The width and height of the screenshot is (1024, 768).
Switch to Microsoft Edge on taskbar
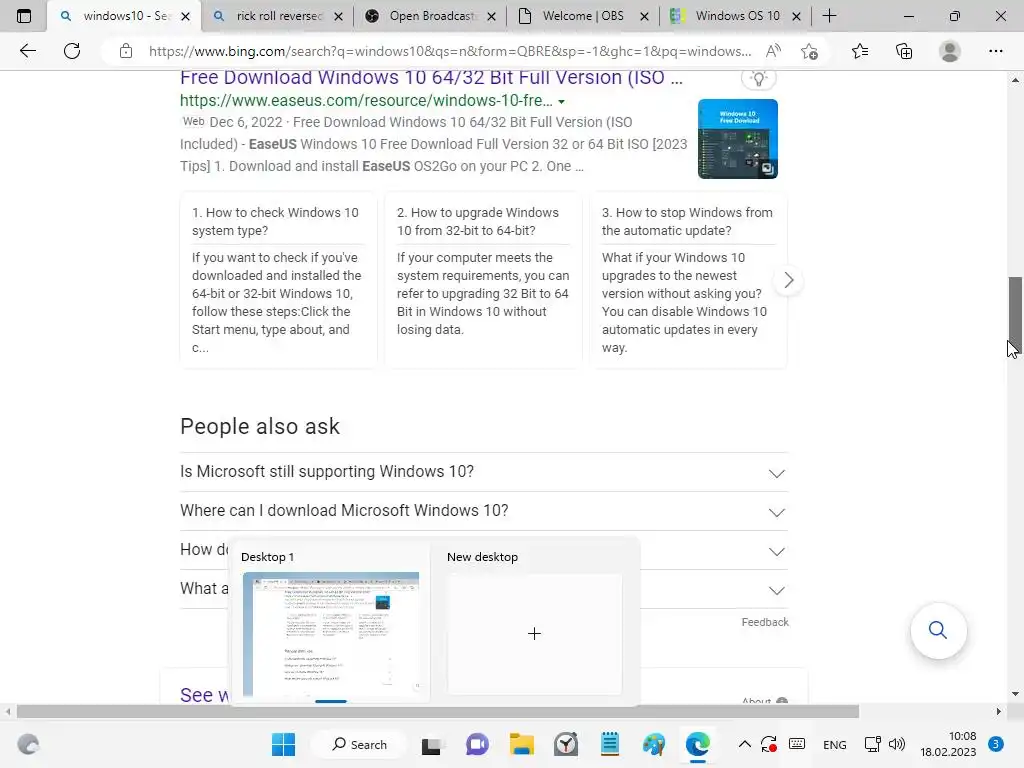(697, 744)
